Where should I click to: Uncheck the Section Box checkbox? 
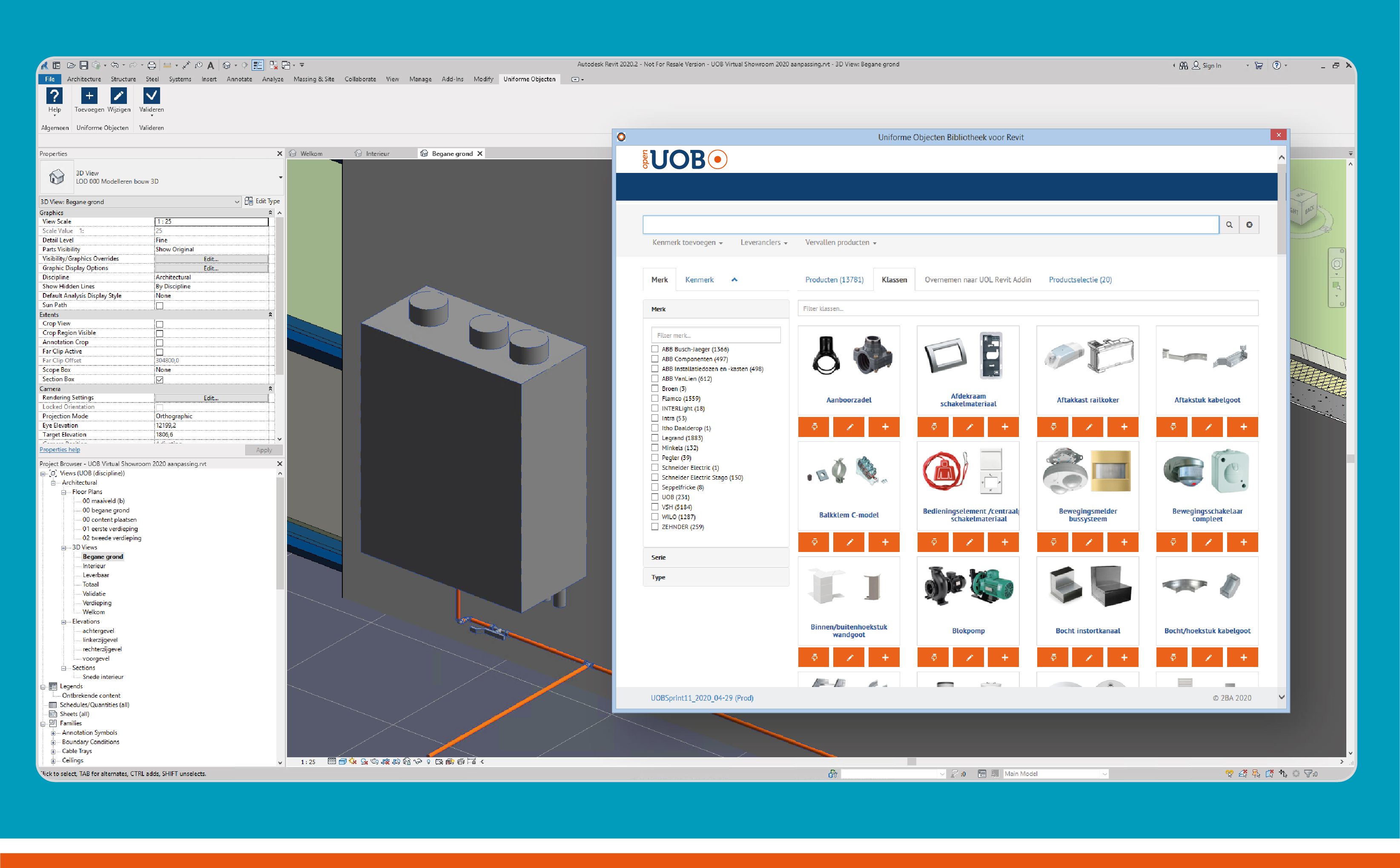pos(160,379)
